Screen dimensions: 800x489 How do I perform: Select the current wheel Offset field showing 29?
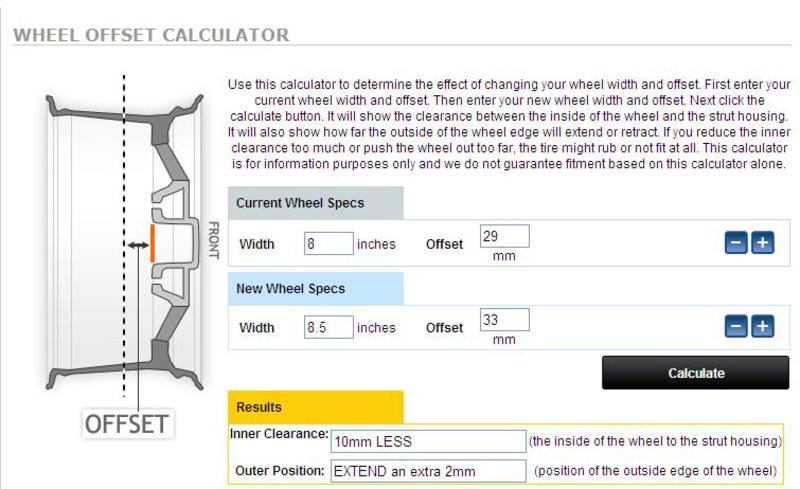click(x=504, y=236)
